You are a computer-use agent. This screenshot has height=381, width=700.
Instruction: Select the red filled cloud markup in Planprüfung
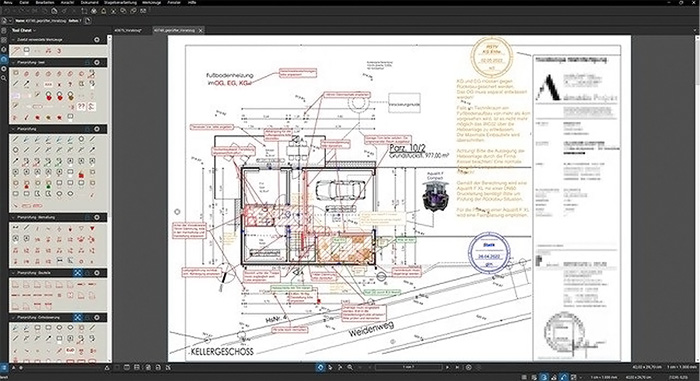(x=81, y=175)
